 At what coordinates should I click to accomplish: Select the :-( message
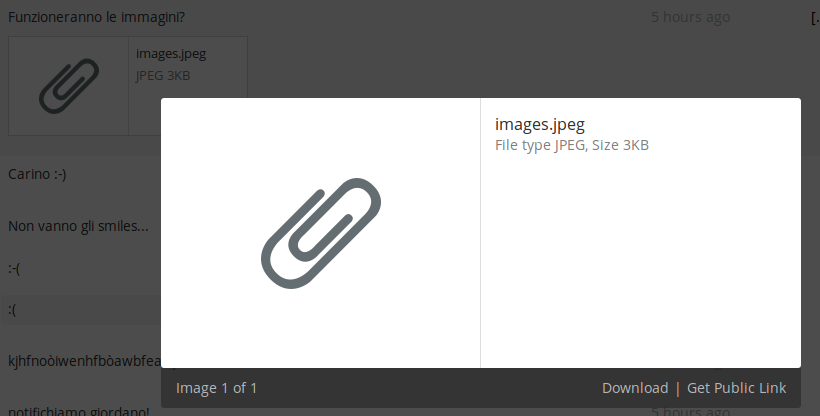14,268
